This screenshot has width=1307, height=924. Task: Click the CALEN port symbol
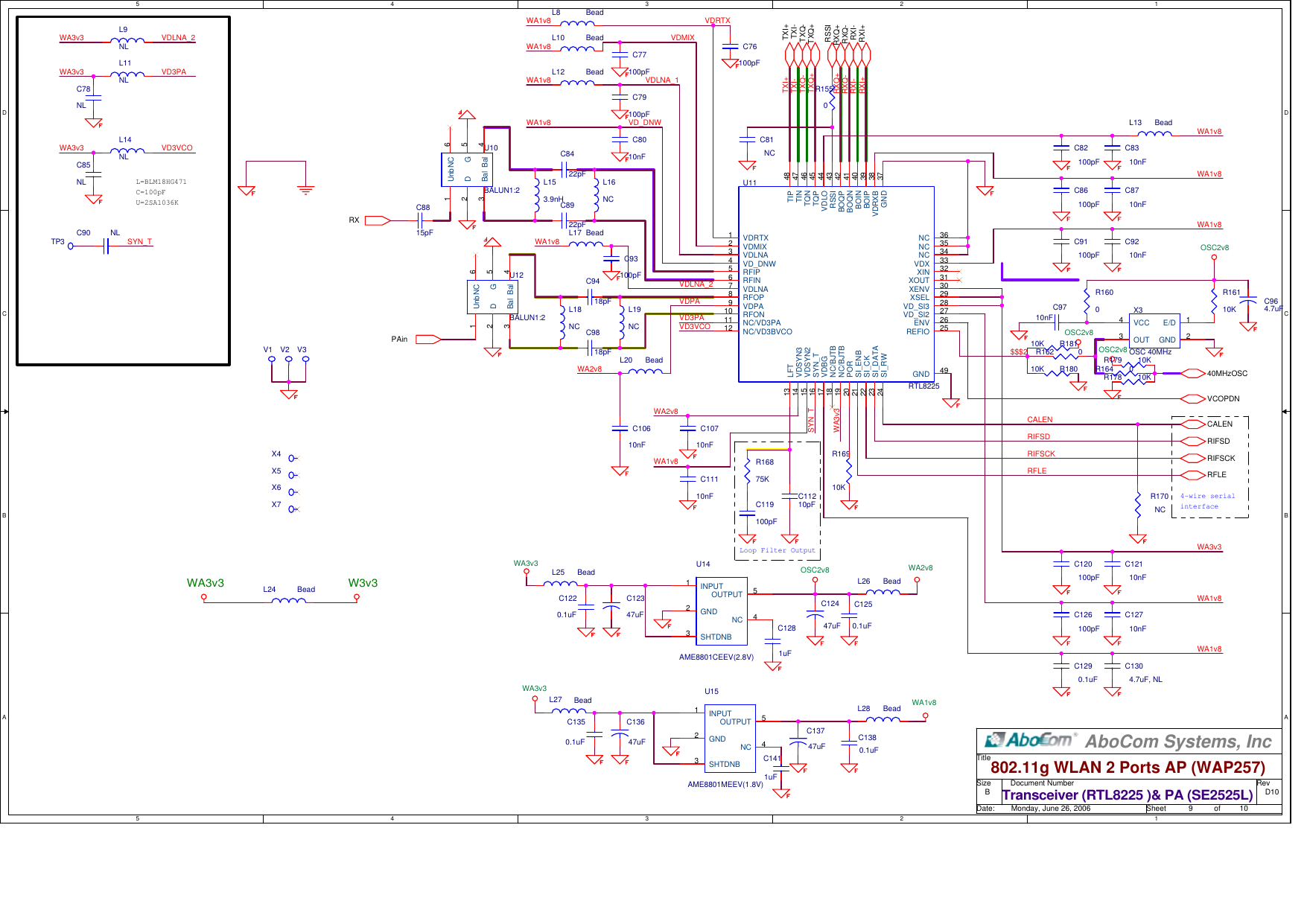coord(1193,424)
